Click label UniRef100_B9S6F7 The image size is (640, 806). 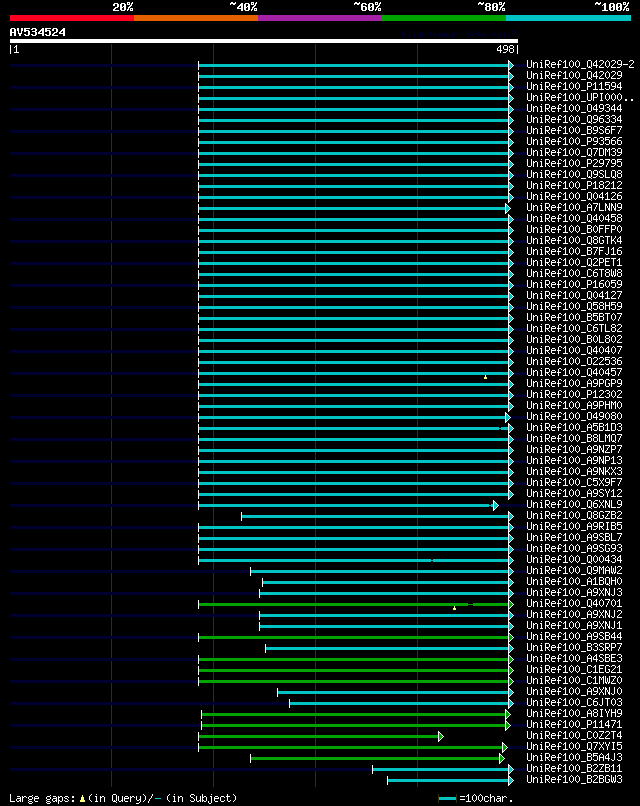point(574,130)
